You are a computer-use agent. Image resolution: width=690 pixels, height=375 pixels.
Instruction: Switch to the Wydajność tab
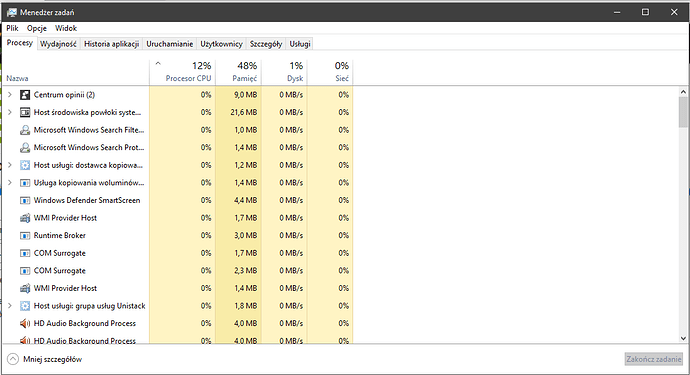click(58, 44)
